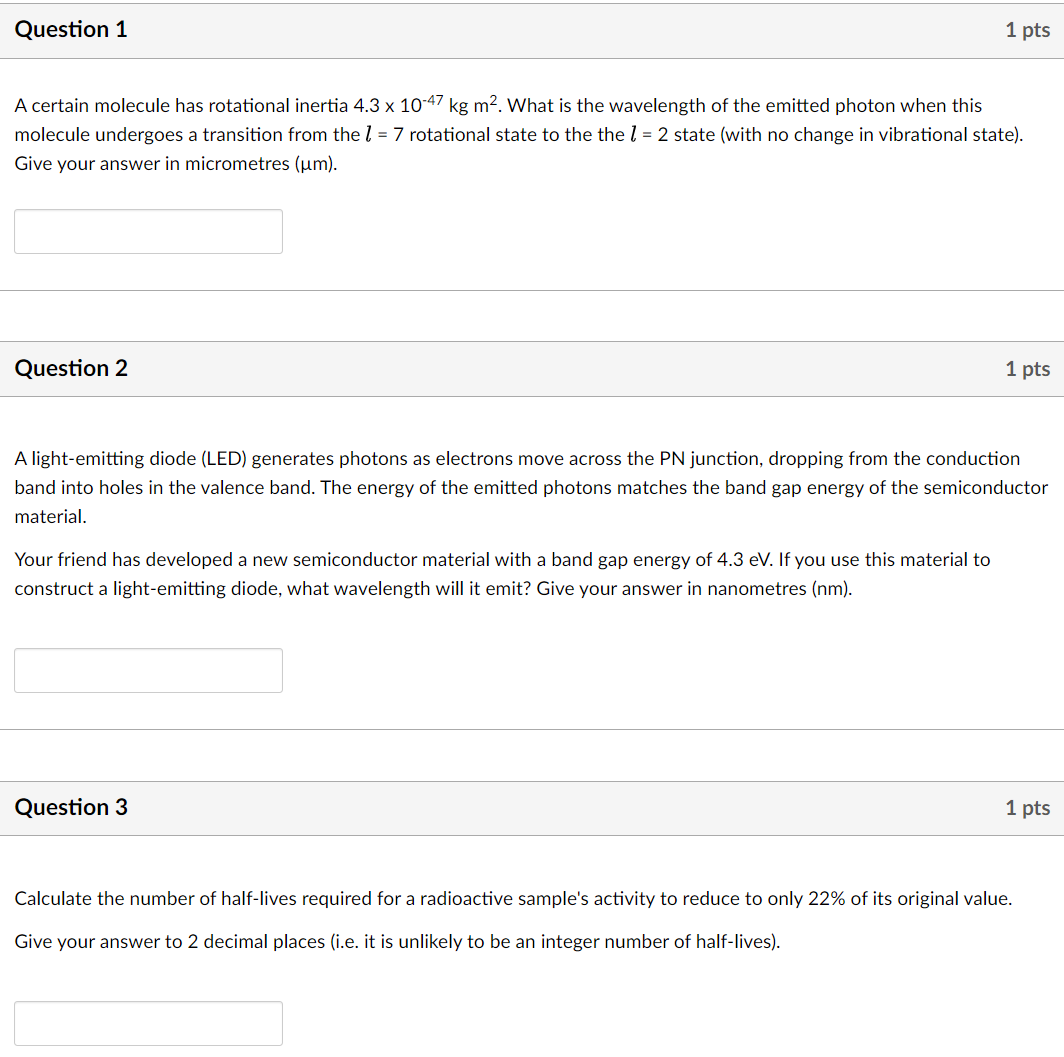The height and width of the screenshot is (1057, 1064).
Task: Click the 1 pts label beside Question 1
Action: 1027,30
